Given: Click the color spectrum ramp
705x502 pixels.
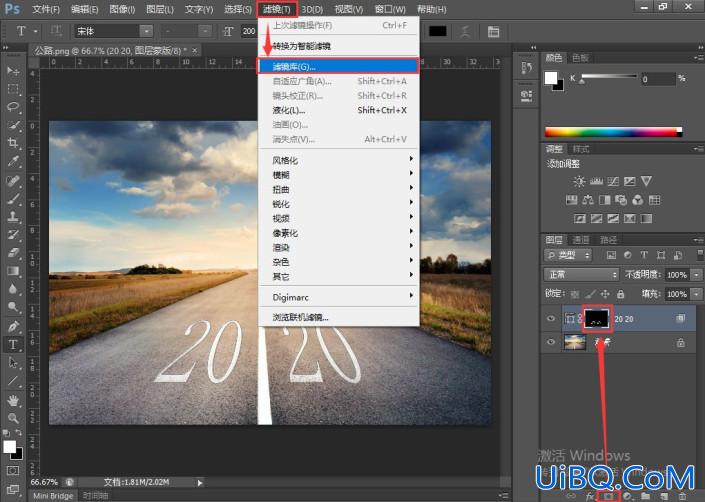Looking at the screenshot, I should click(613, 132).
